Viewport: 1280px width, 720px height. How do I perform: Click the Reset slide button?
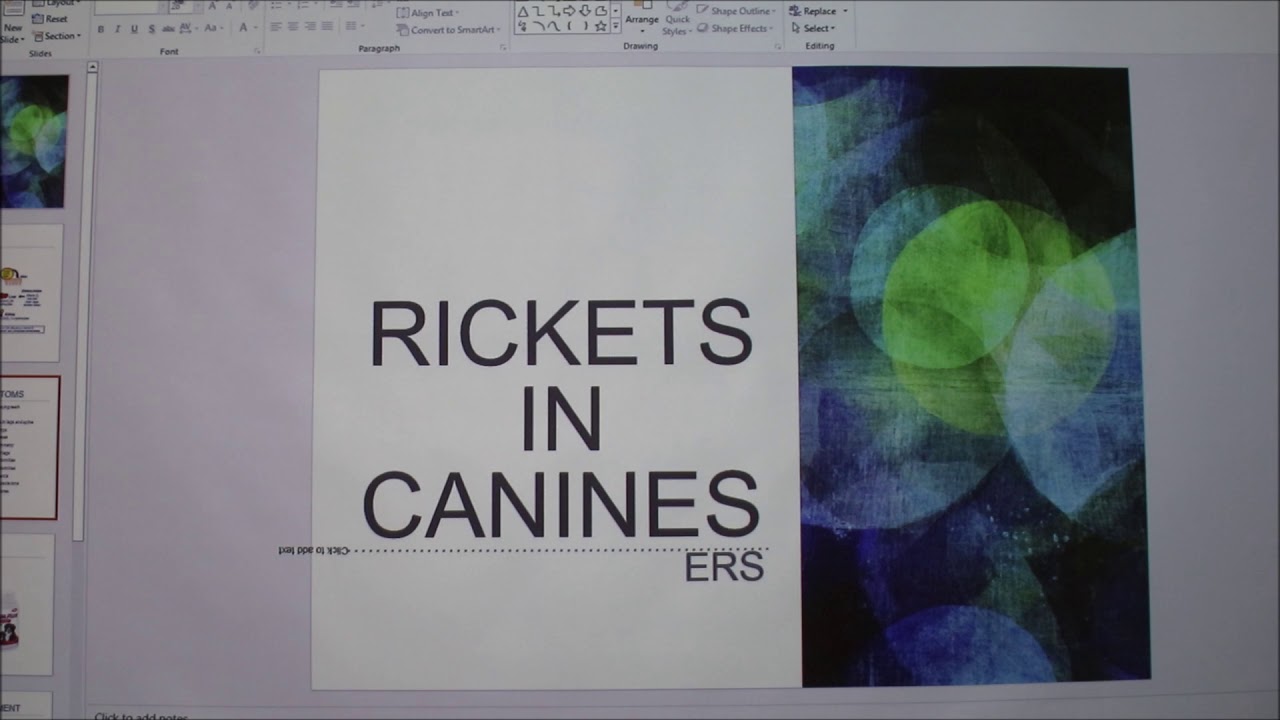tap(50, 19)
